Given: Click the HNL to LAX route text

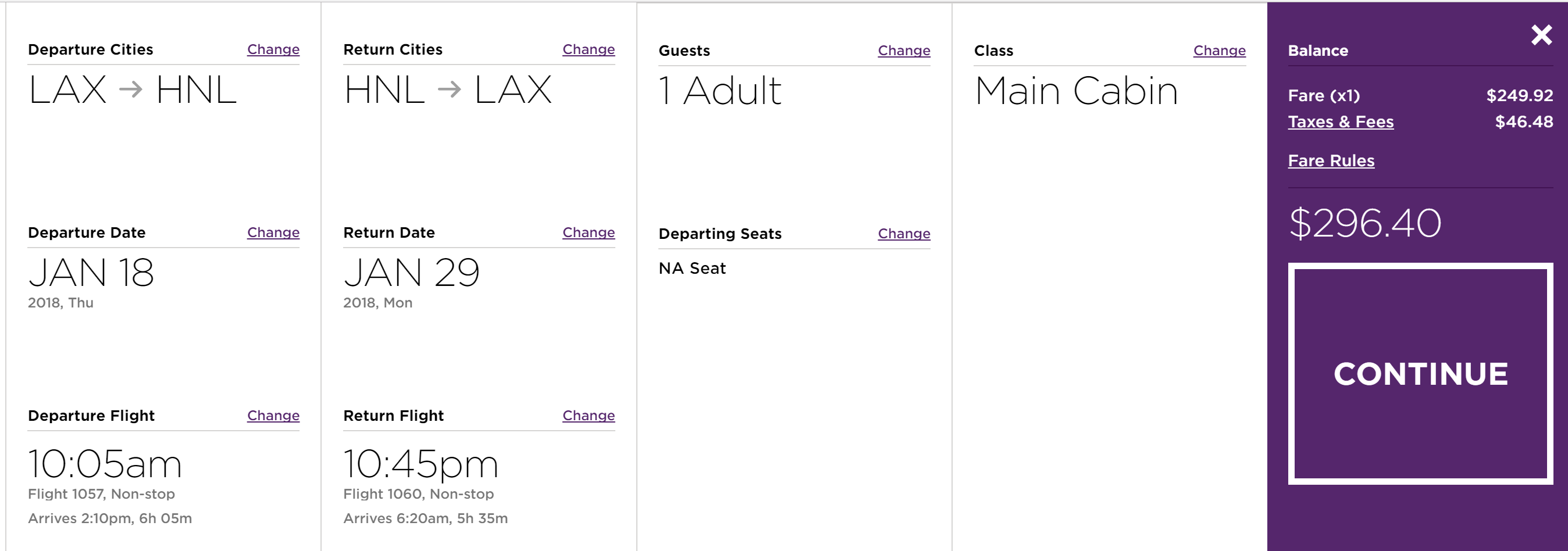Looking at the screenshot, I should pyautogui.click(x=447, y=90).
